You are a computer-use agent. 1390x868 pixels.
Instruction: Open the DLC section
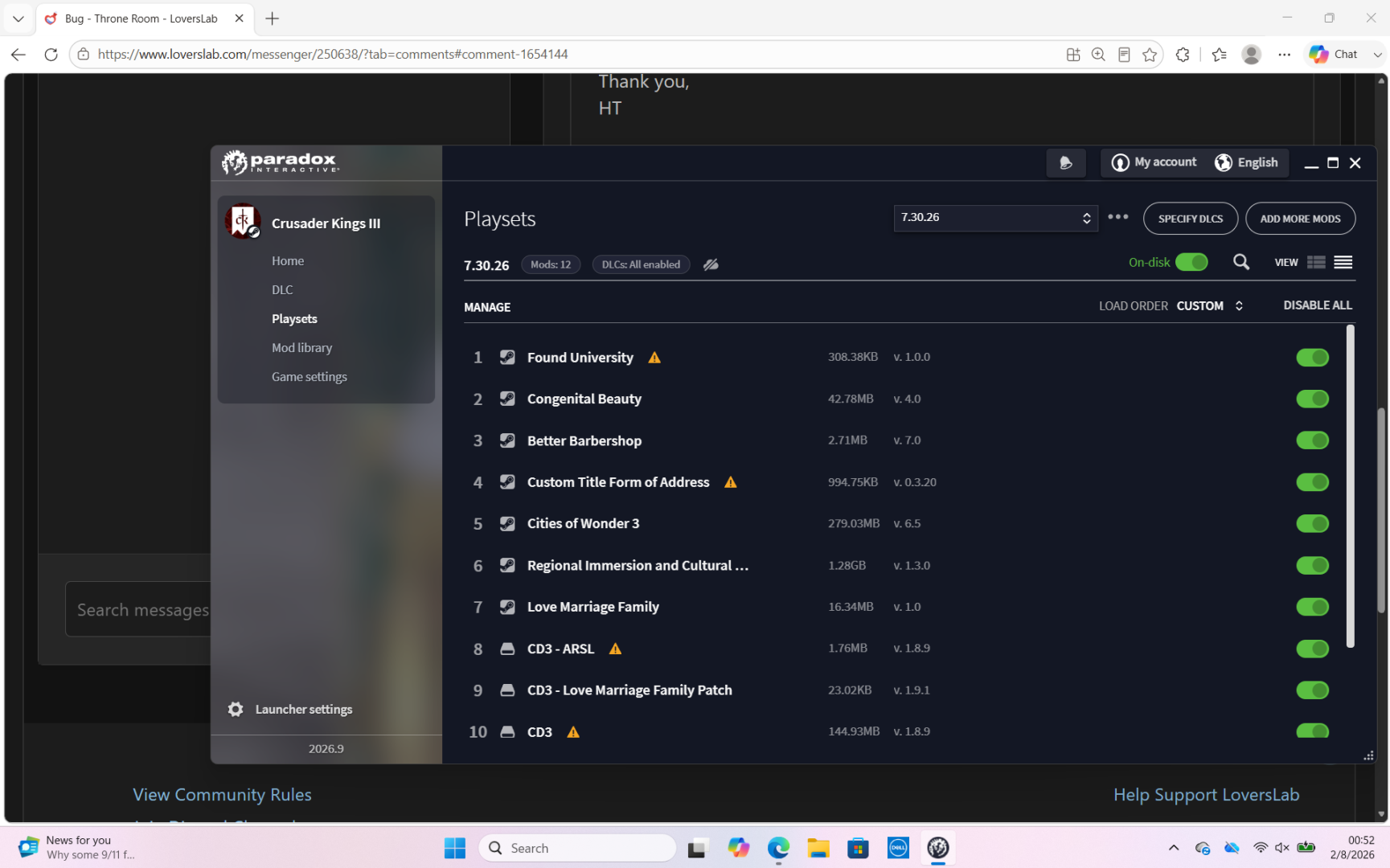282,290
